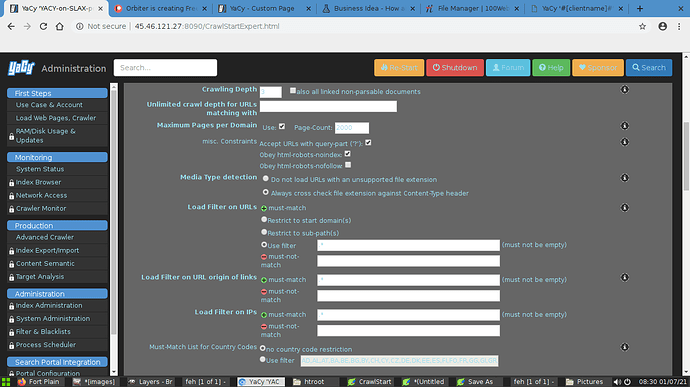690x387 pixels.
Task: Open info icon for Load Filter on URL origin
Action: click(624, 277)
